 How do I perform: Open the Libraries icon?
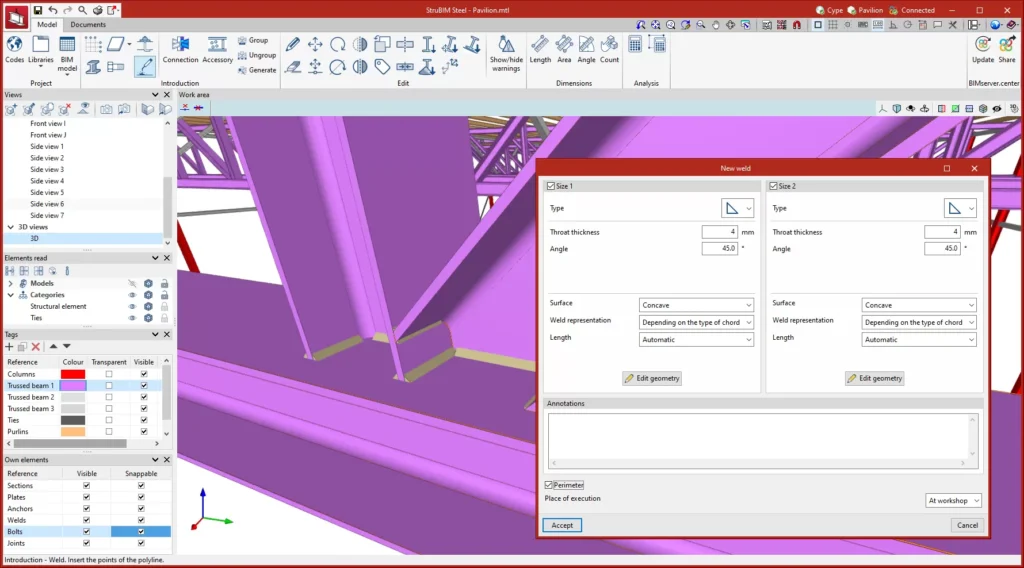41,46
